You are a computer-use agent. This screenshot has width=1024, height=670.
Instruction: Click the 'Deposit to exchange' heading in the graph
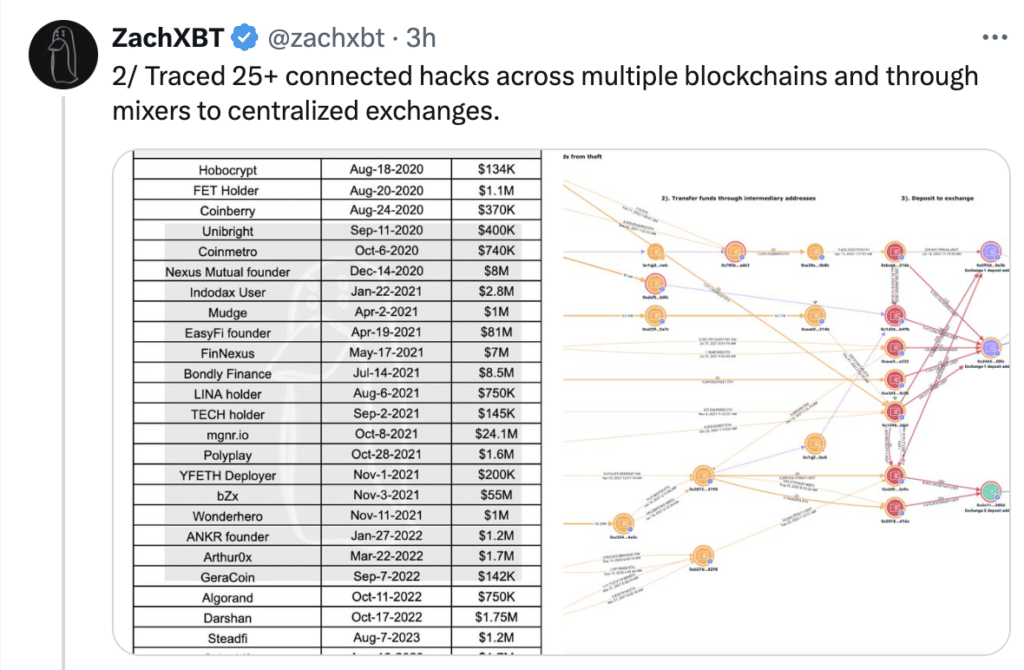pyautogui.click(x=936, y=198)
